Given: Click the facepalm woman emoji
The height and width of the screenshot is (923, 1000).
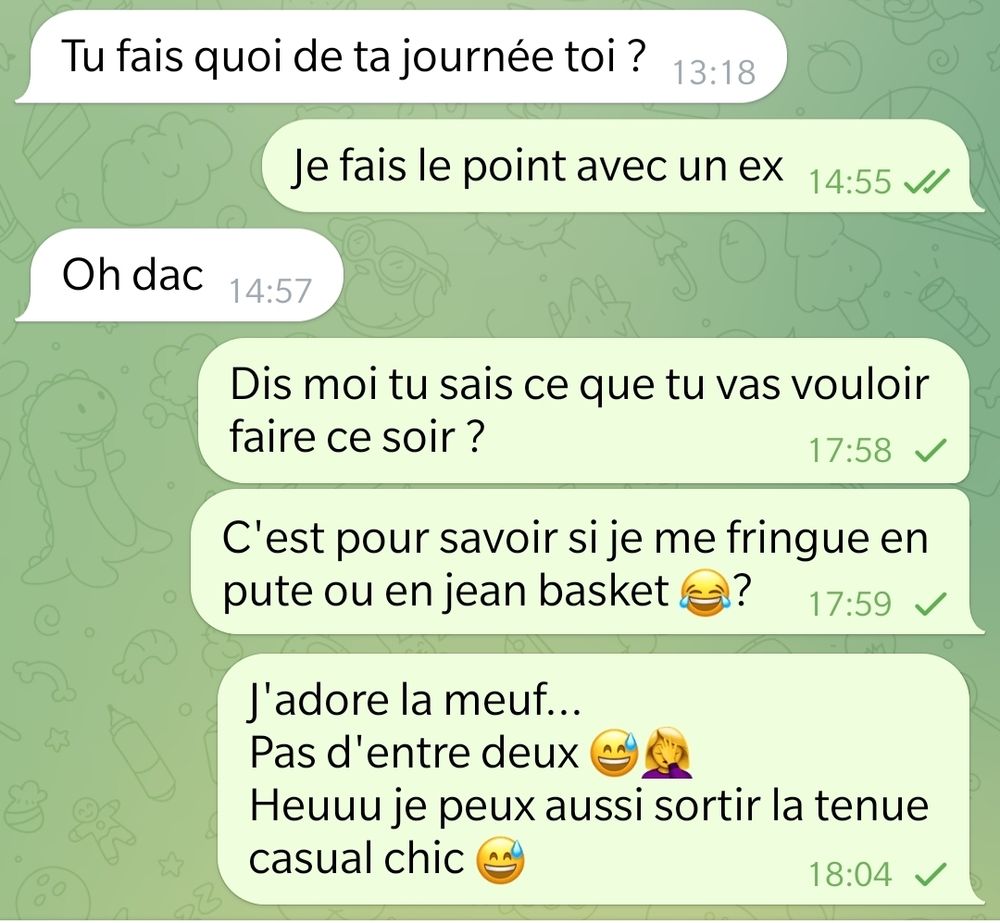Looking at the screenshot, I should point(666,754).
